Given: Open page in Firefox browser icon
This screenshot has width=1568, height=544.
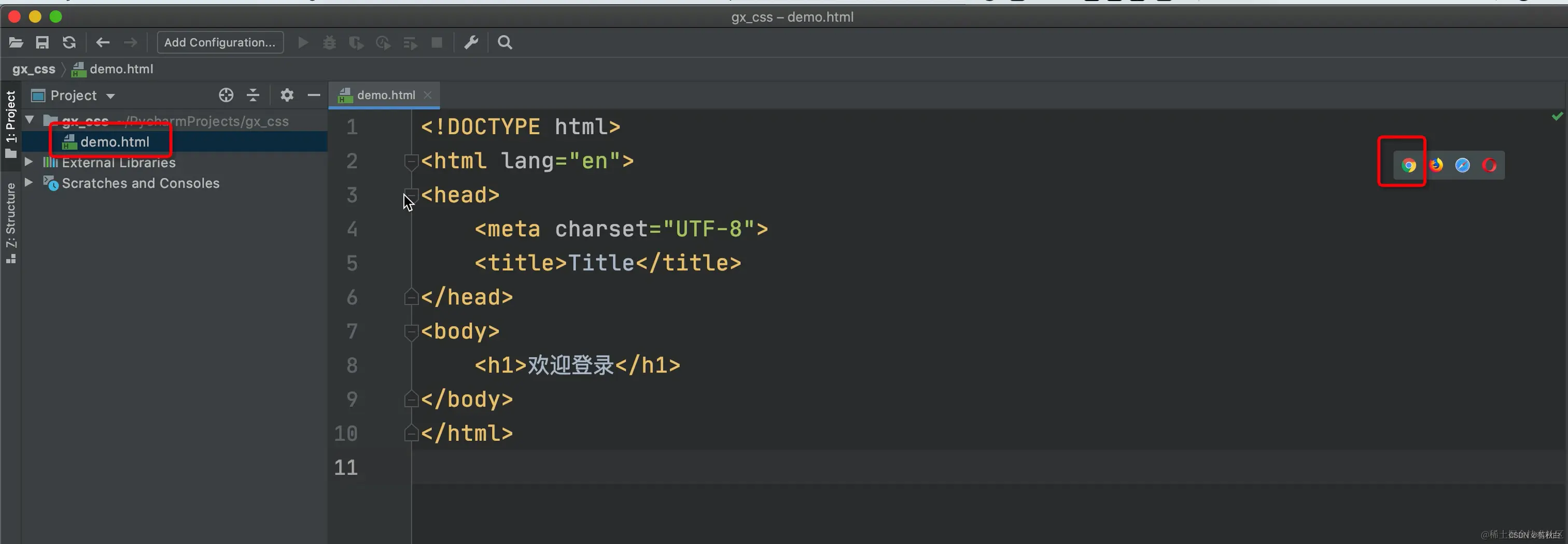Looking at the screenshot, I should 1436,165.
